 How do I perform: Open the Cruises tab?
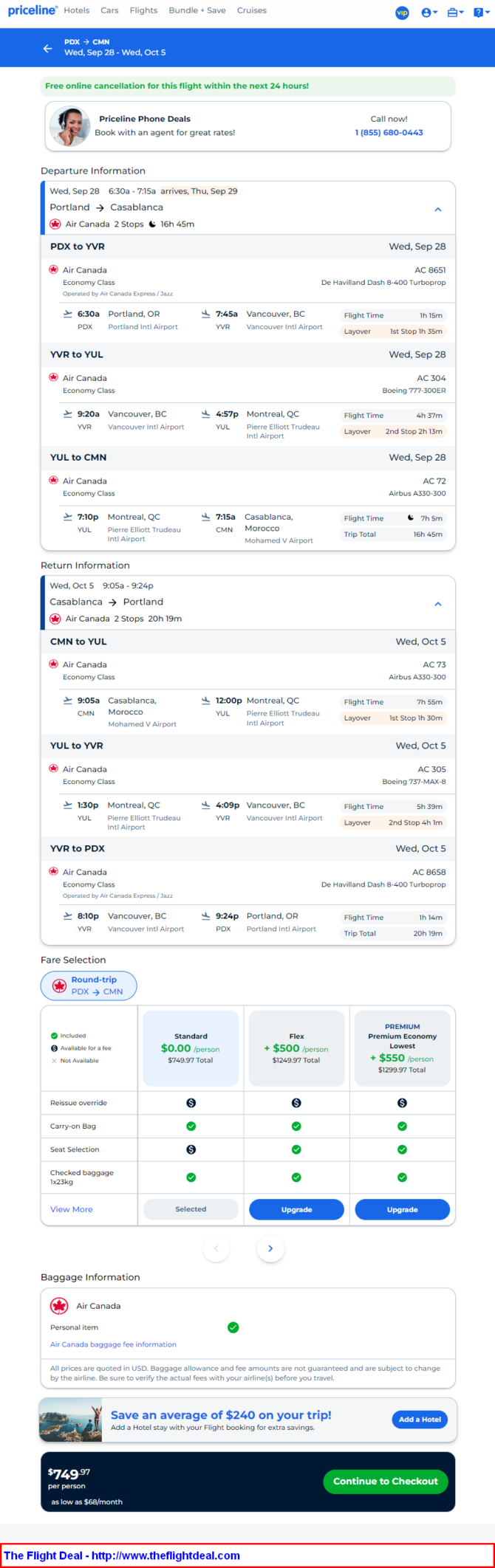click(x=252, y=10)
